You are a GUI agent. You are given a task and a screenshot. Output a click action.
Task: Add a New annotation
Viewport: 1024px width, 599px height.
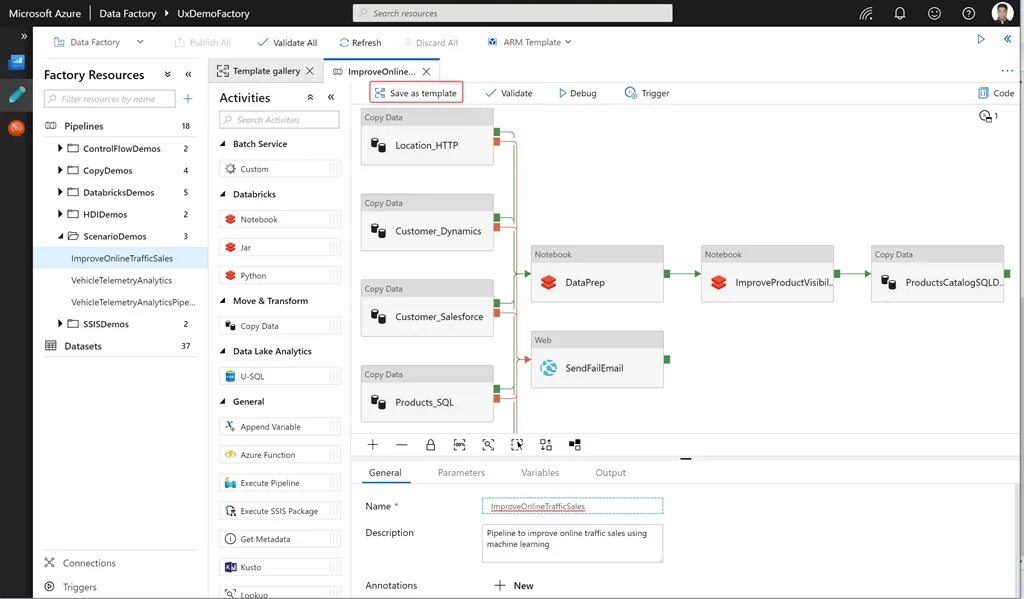click(514, 585)
